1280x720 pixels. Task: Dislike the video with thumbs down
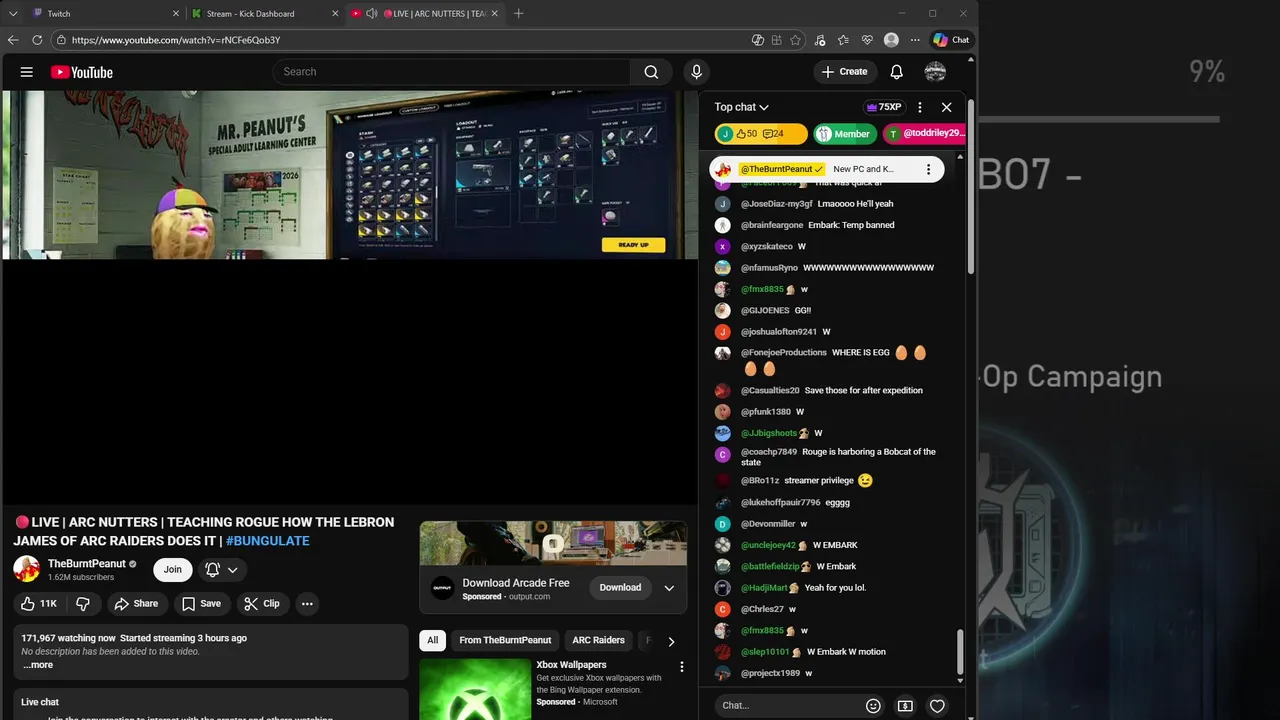point(83,603)
